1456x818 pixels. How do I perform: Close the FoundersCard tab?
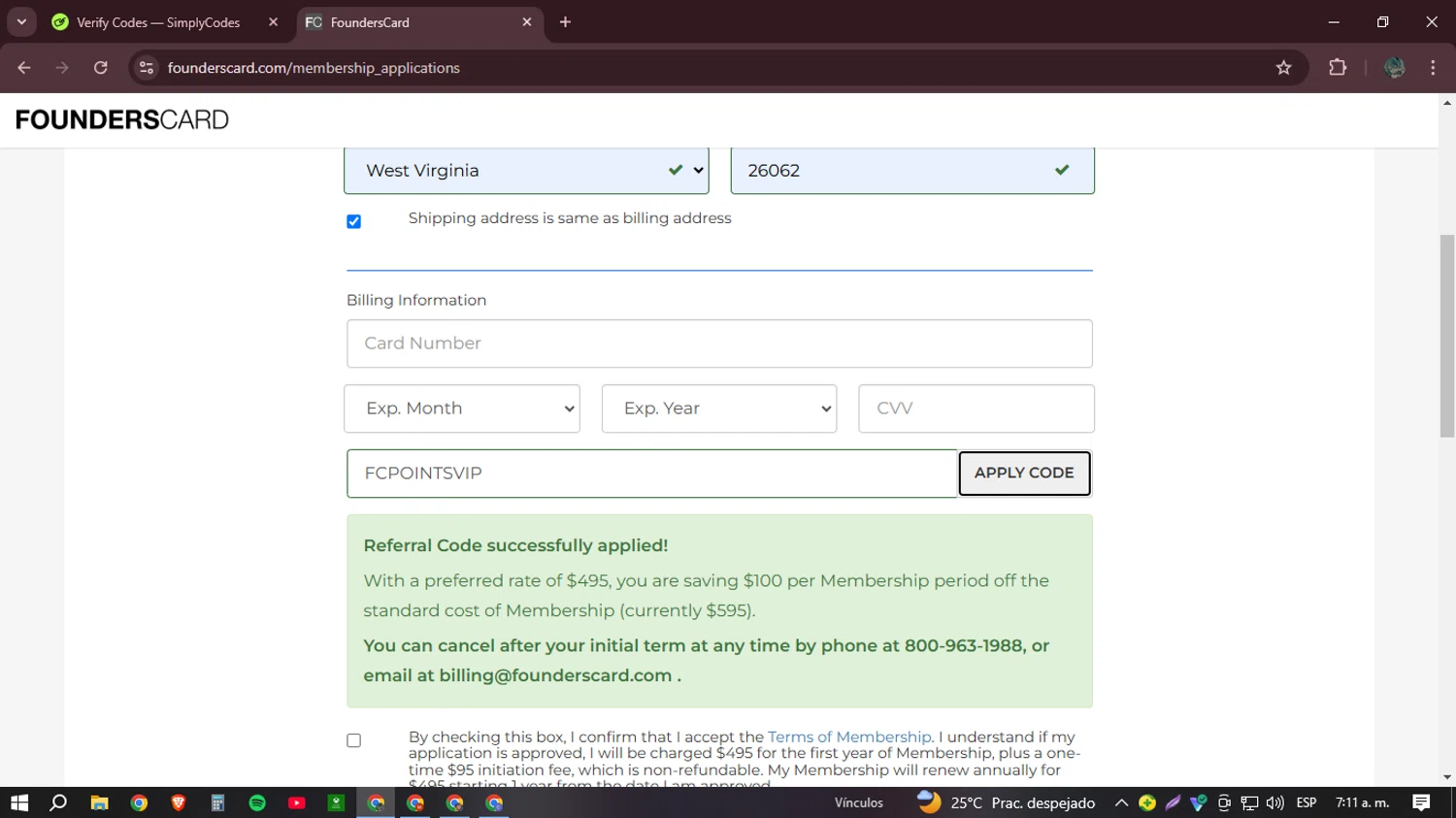tap(527, 22)
